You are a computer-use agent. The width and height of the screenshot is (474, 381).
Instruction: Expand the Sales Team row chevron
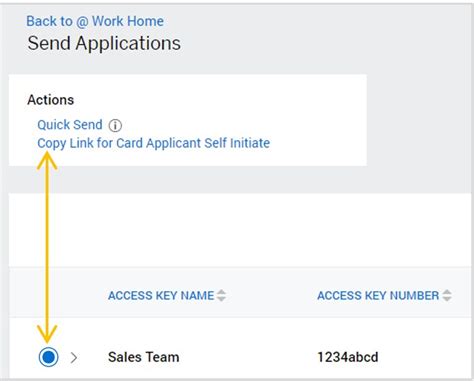74,358
